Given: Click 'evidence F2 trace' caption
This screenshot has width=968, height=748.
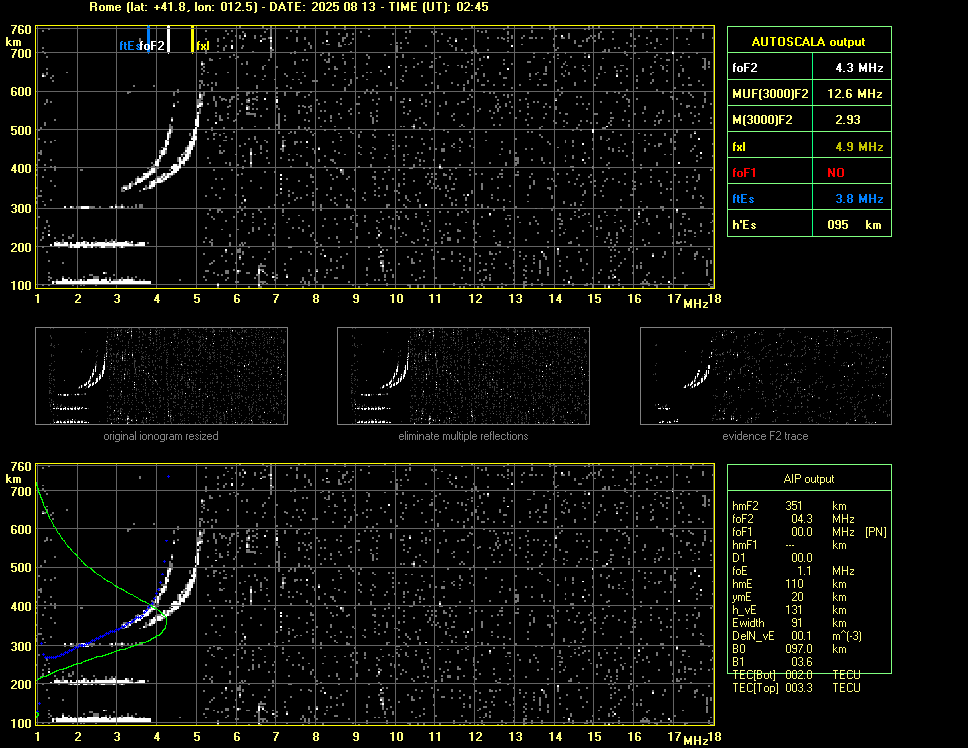Looking at the screenshot, I should coord(766,436).
